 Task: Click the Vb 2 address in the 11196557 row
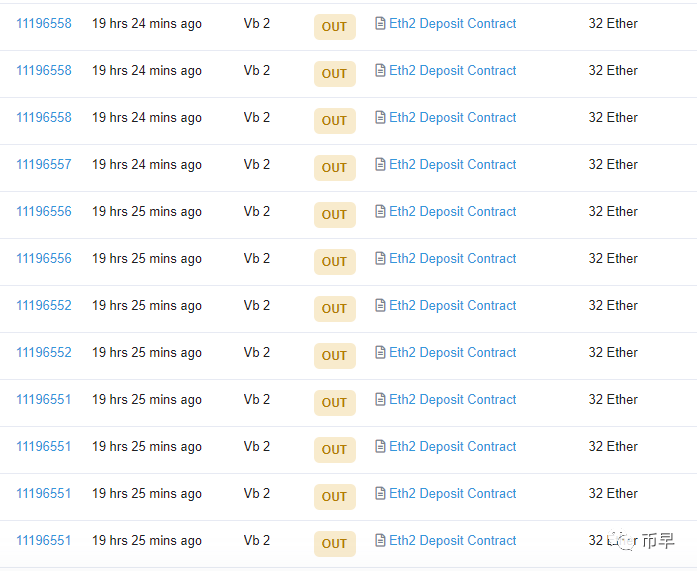coord(257,165)
